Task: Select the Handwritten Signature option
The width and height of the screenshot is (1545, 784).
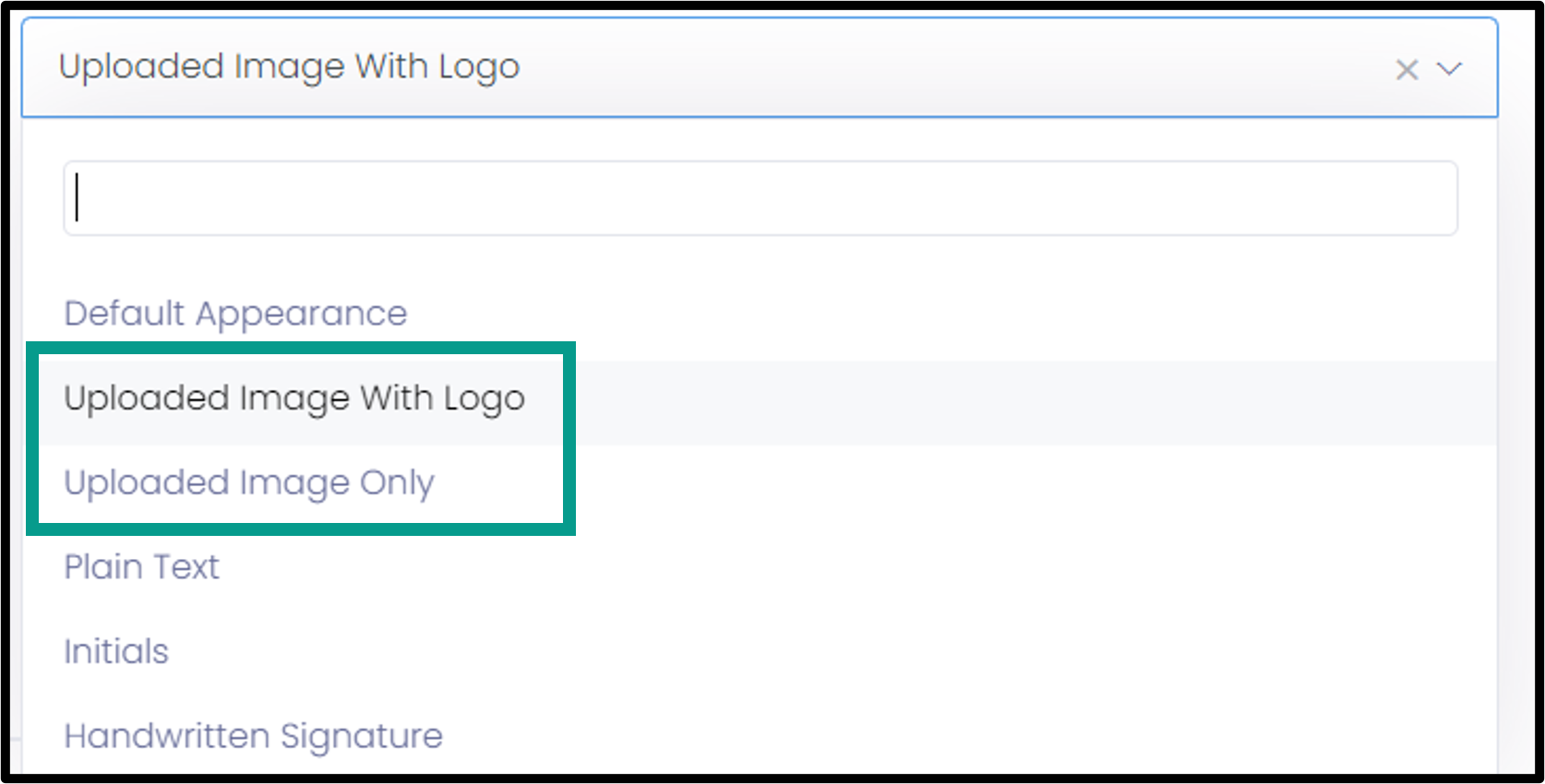Action: (x=253, y=736)
